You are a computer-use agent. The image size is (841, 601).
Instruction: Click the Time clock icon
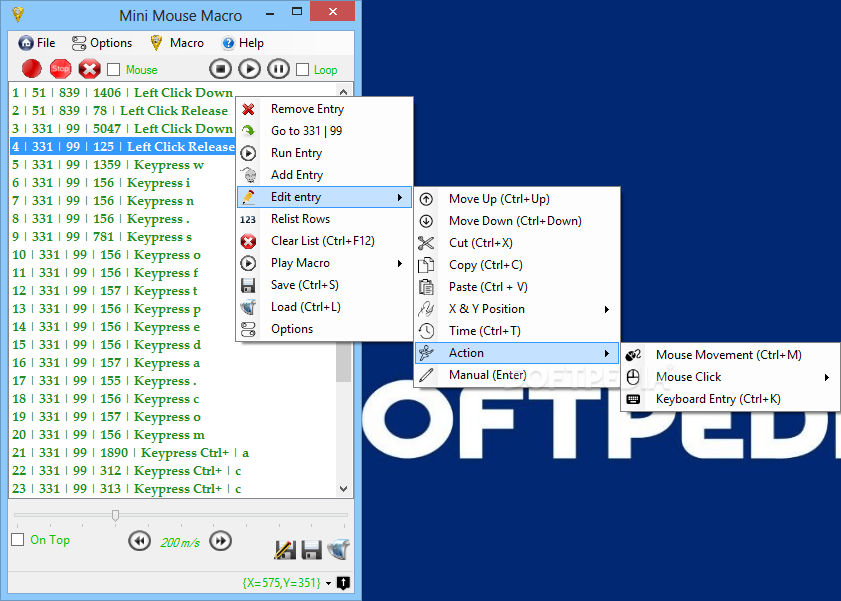pyautogui.click(x=426, y=331)
